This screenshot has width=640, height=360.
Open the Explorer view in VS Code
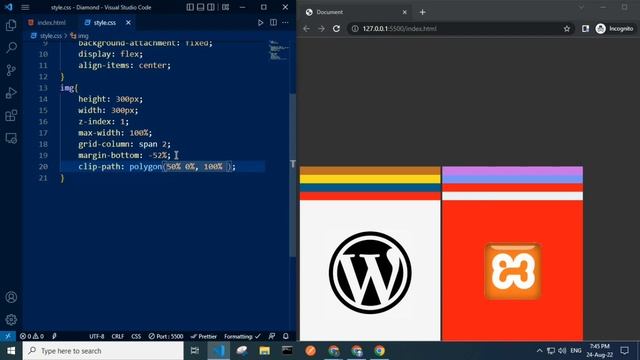tap(11, 25)
